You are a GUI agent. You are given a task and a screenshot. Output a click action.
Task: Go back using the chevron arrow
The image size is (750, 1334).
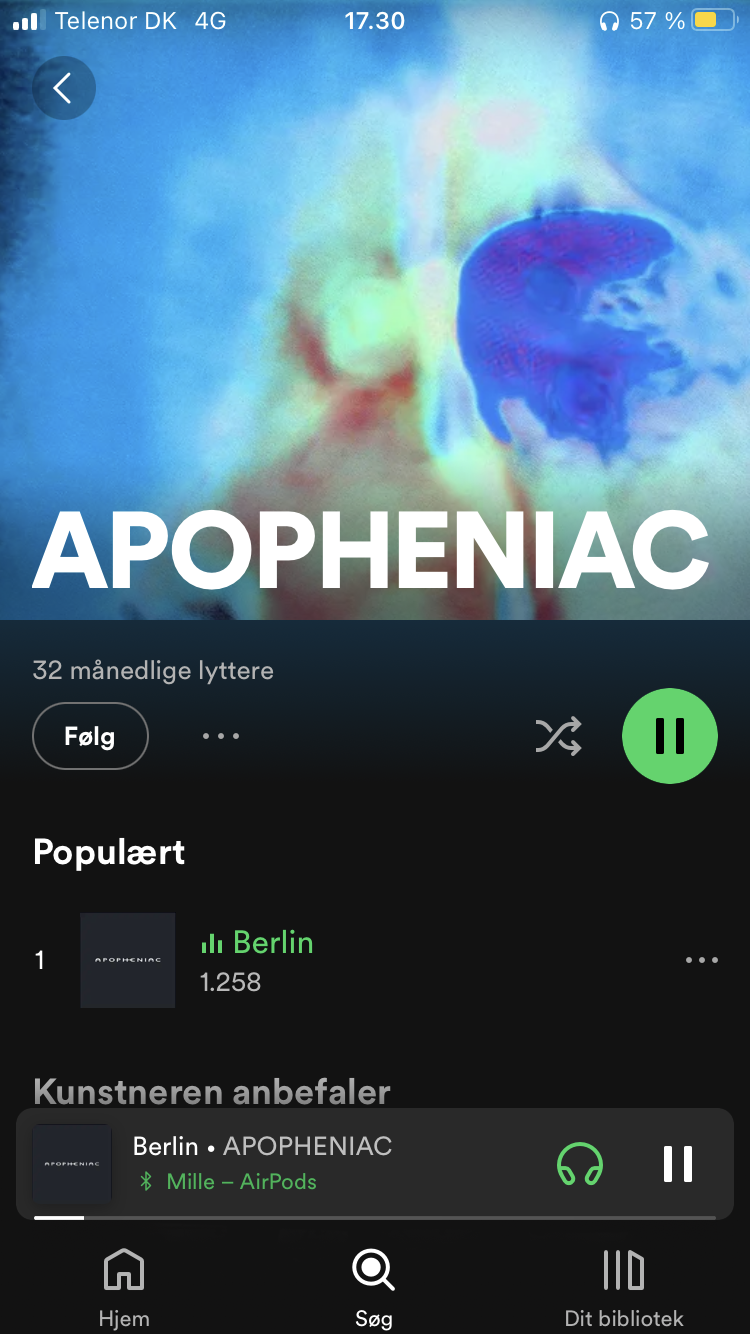[64, 88]
